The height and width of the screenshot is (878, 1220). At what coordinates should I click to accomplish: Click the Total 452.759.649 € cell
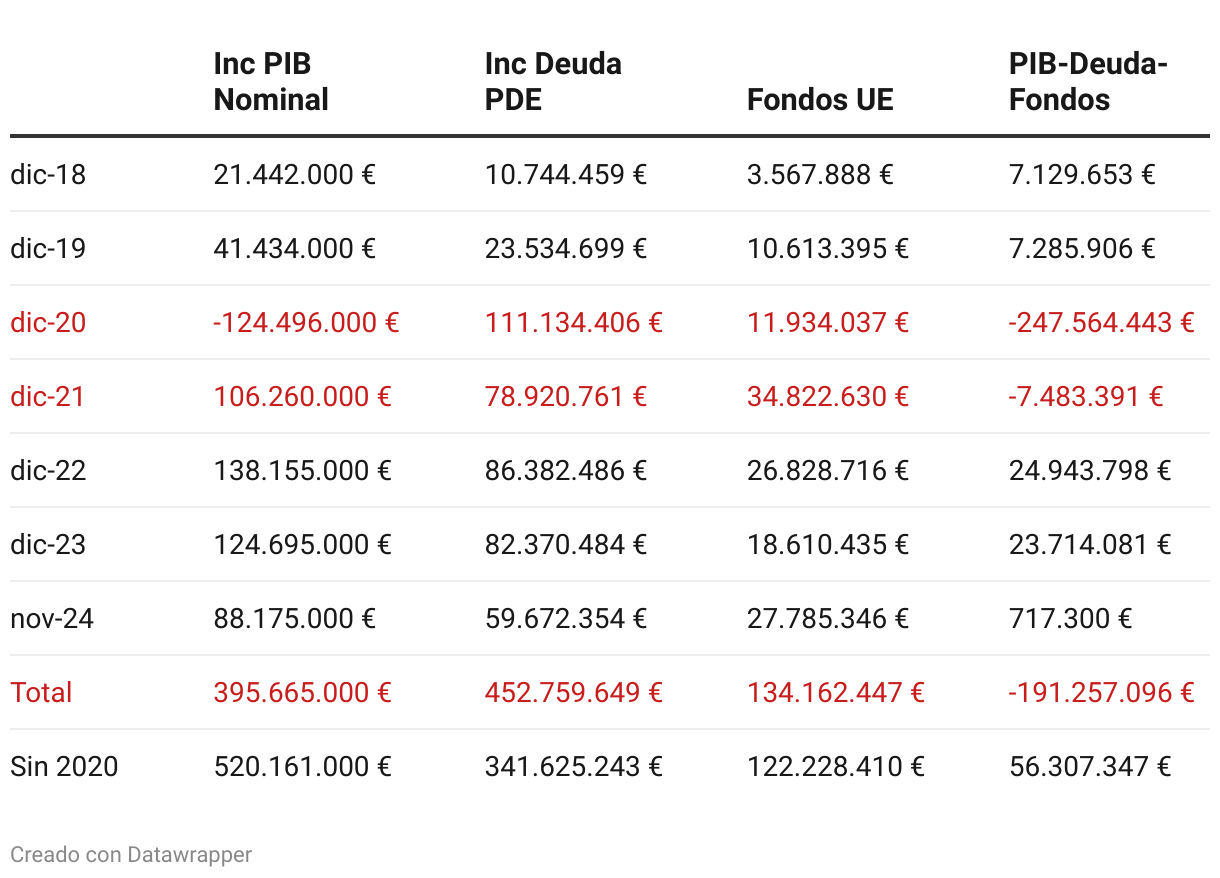tap(574, 693)
